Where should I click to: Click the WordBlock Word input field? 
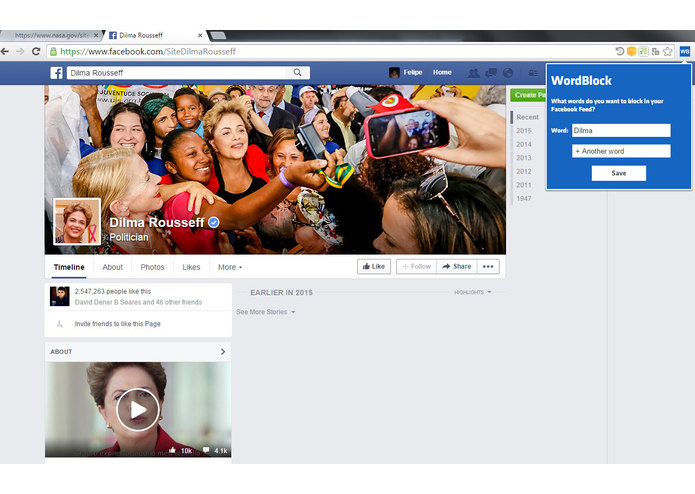(621, 130)
